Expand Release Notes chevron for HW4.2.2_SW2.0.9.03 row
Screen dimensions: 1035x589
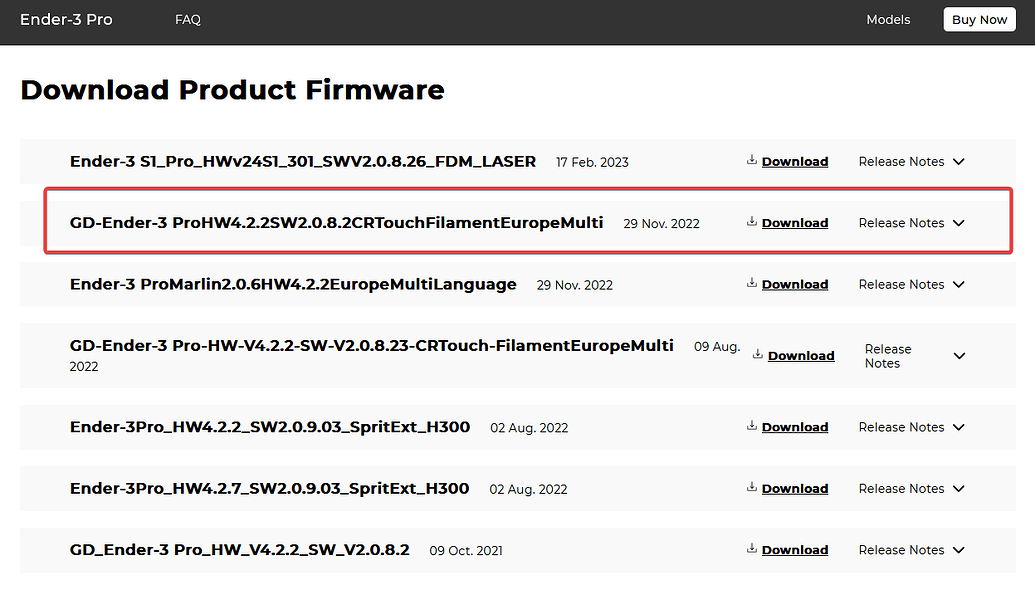click(x=959, y=427)
